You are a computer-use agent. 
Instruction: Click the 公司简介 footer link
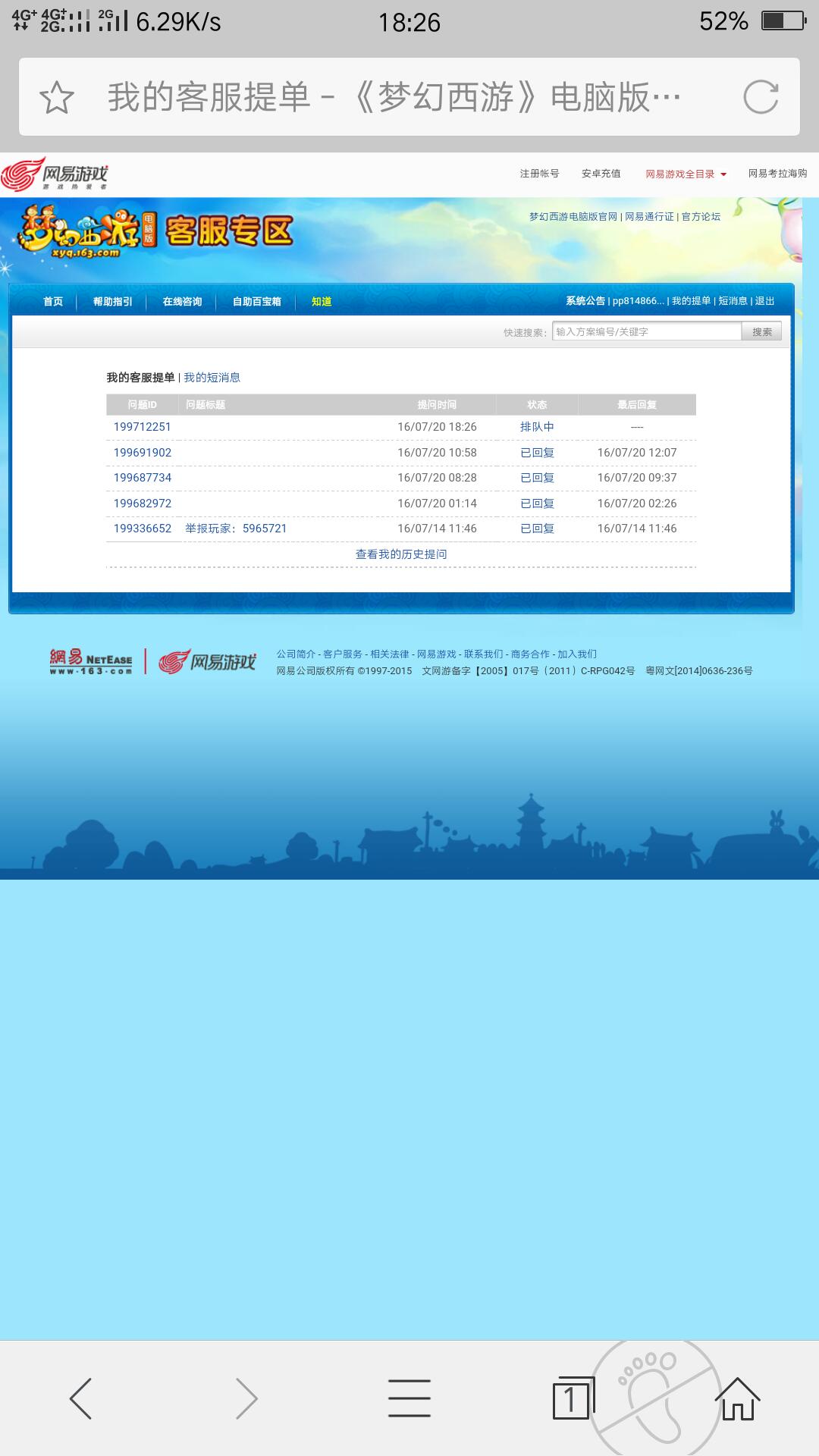click(296, 654)
